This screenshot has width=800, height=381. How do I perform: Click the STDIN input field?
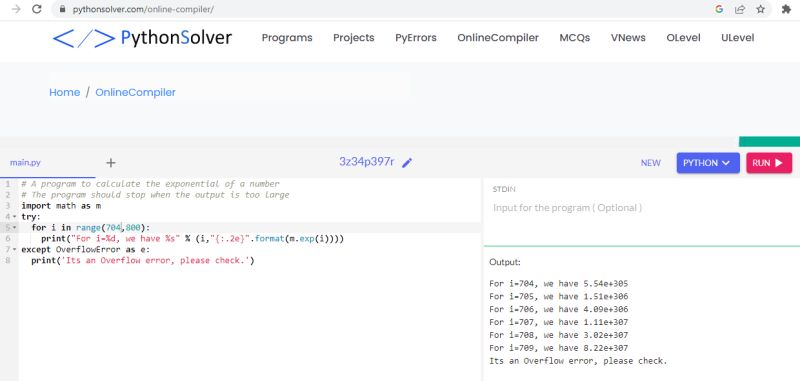(641, 208)
